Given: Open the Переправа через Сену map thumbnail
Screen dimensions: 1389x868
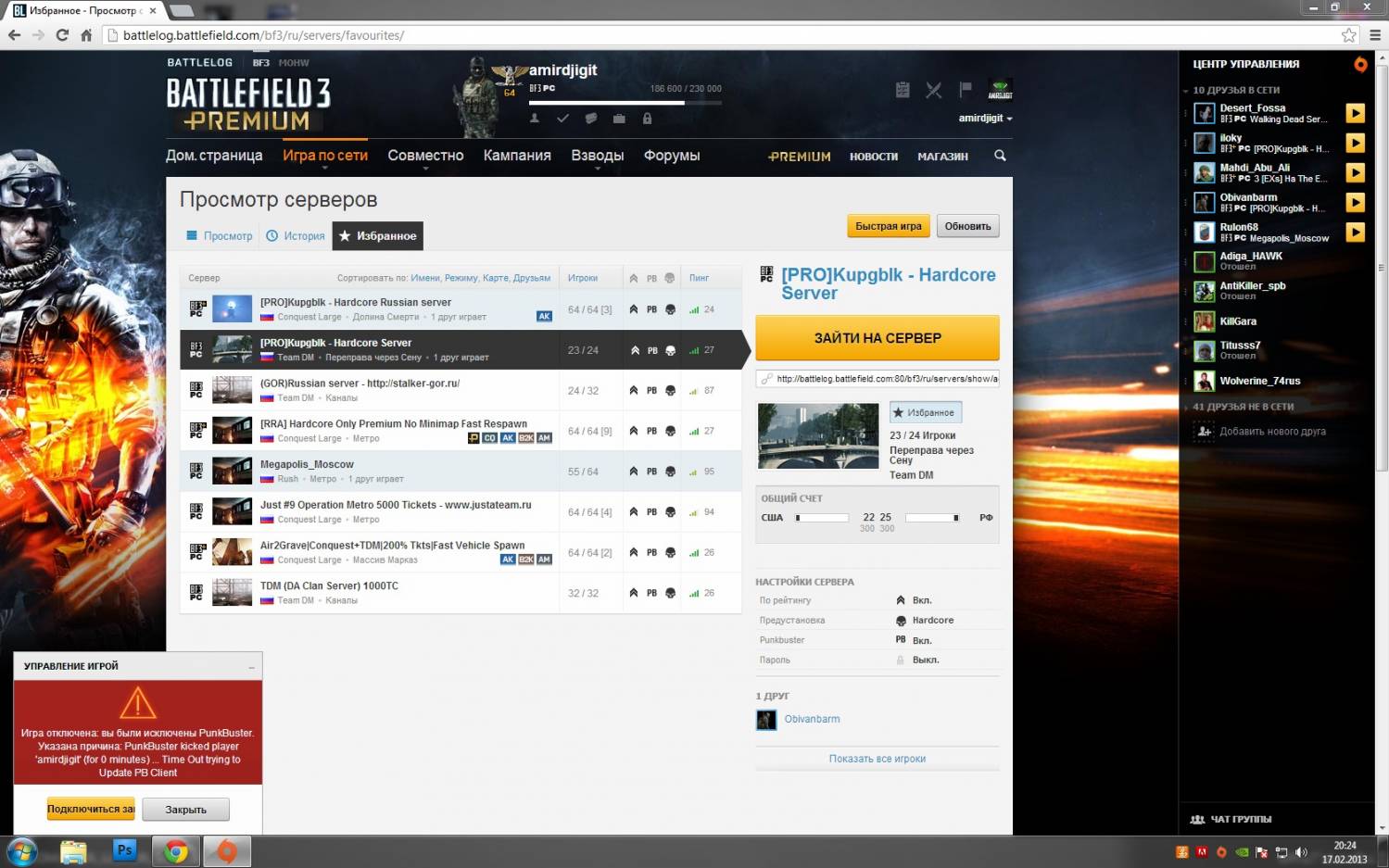Looking at the screenshot, I should [818, 436].
